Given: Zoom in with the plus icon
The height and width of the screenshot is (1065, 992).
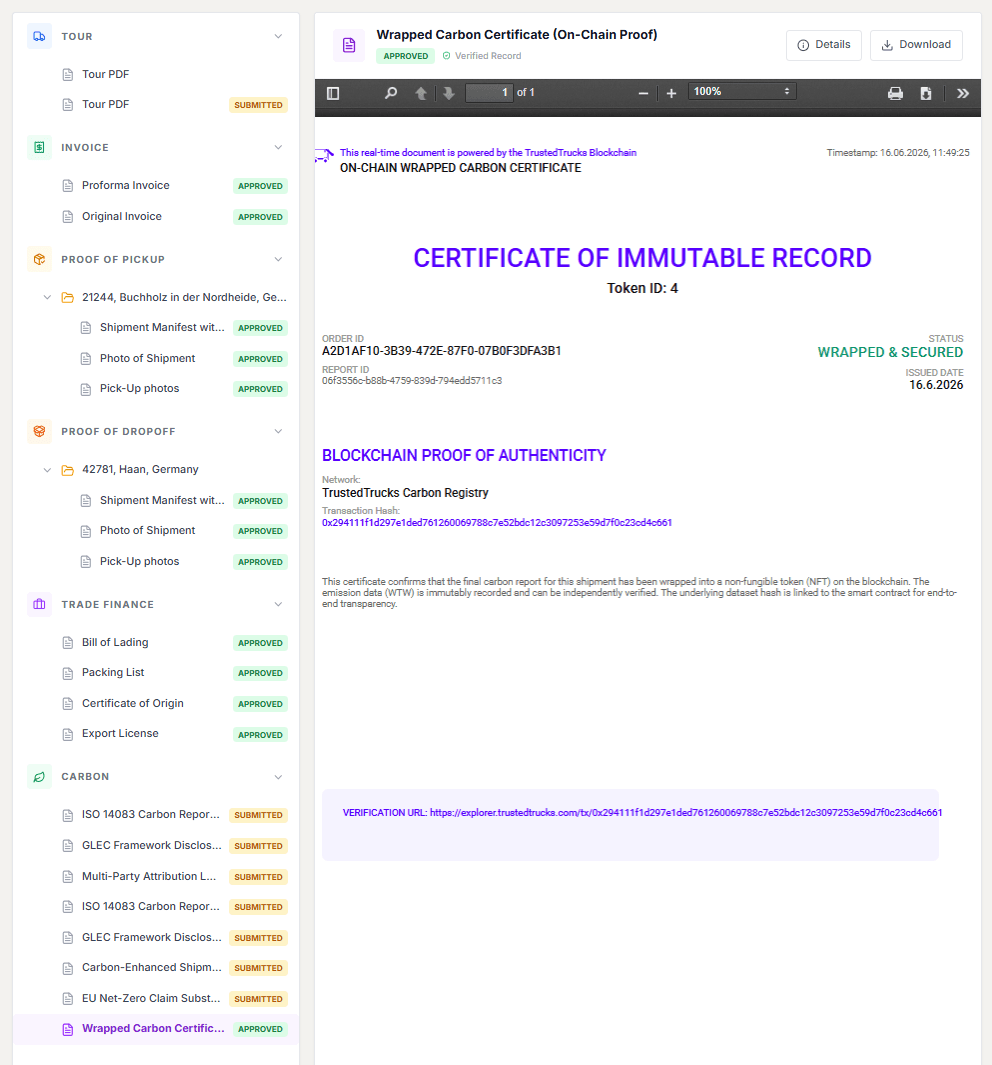Looking at the screenshot, I should coord(672,94).
